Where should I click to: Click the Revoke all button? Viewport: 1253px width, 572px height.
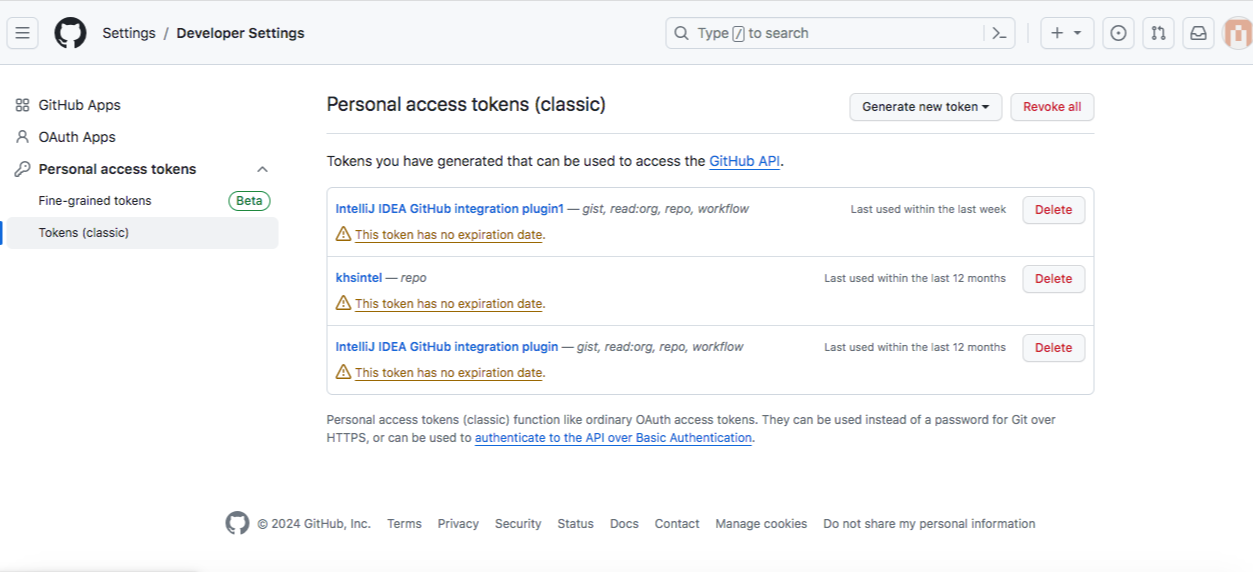point(1052,107)
